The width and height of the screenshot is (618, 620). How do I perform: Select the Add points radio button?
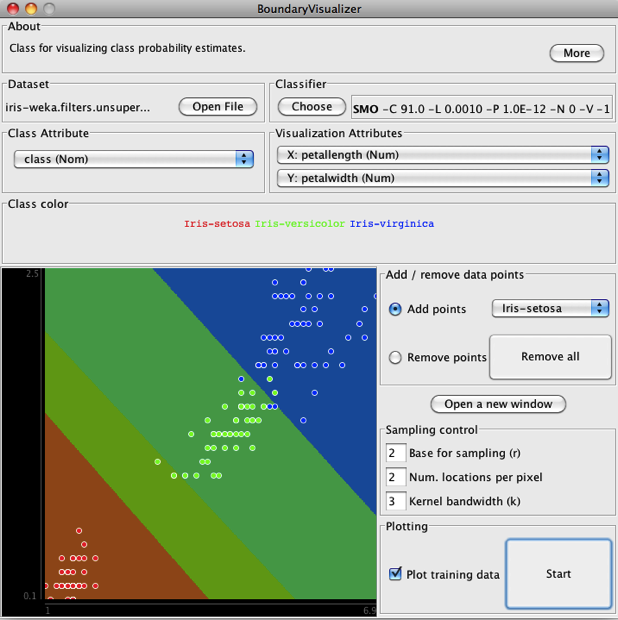pos(396,309)
